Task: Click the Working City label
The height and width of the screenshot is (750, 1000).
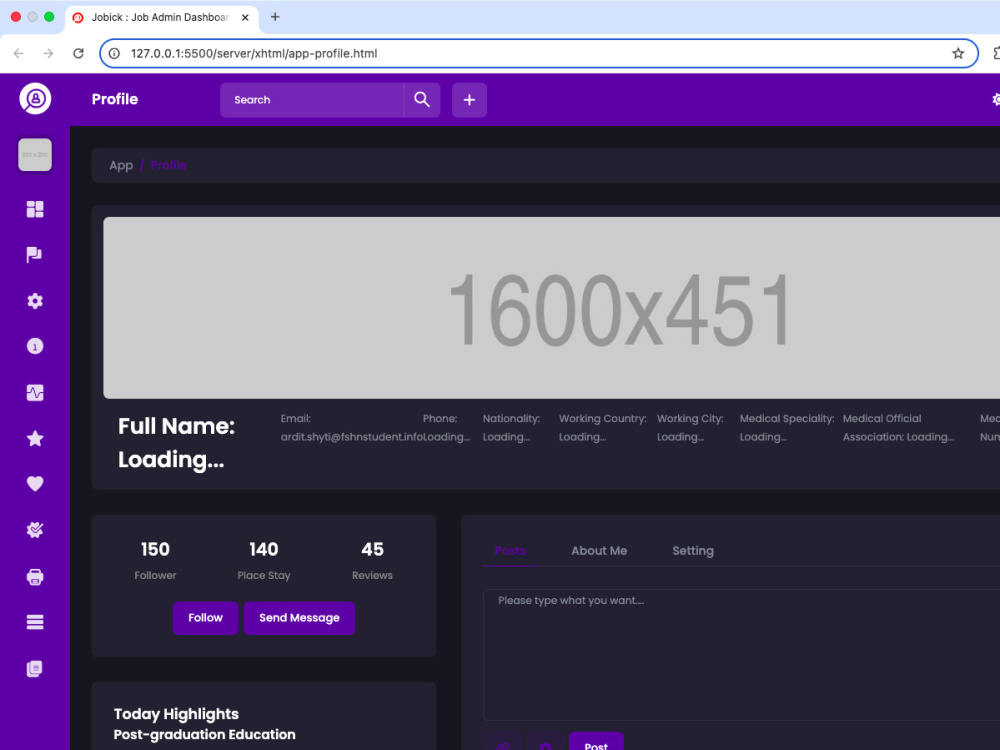Action: click(690, 419)
